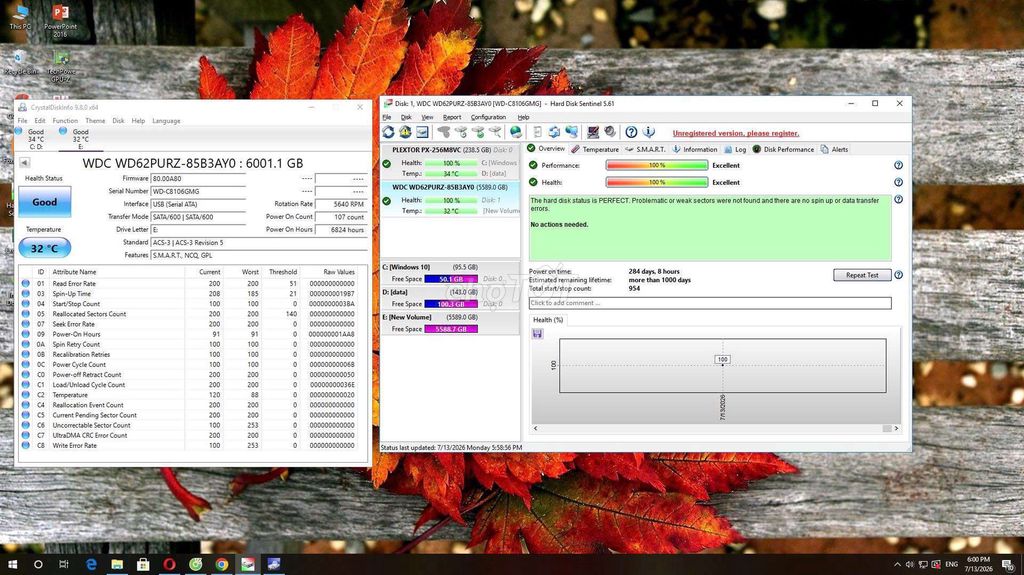Open the PowerPoint 2016 desktop icon
This screenshot has height=575, width=1024.
(x=61, y=20)
